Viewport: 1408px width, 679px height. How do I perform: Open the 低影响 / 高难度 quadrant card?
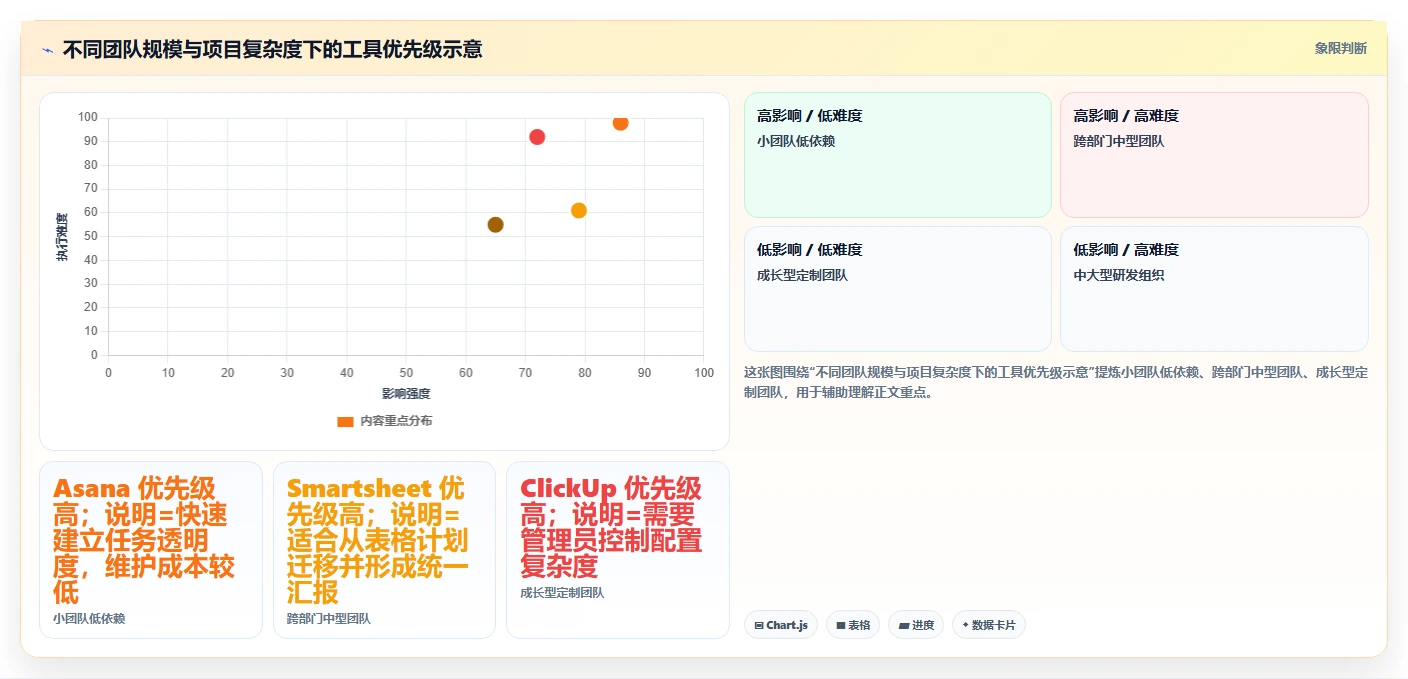click(1214, 289)
